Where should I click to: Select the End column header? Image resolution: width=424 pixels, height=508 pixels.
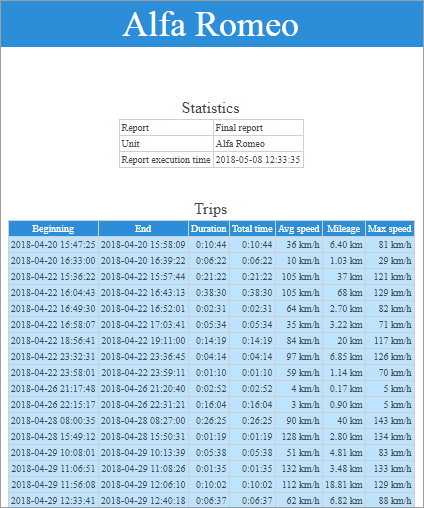143,229
